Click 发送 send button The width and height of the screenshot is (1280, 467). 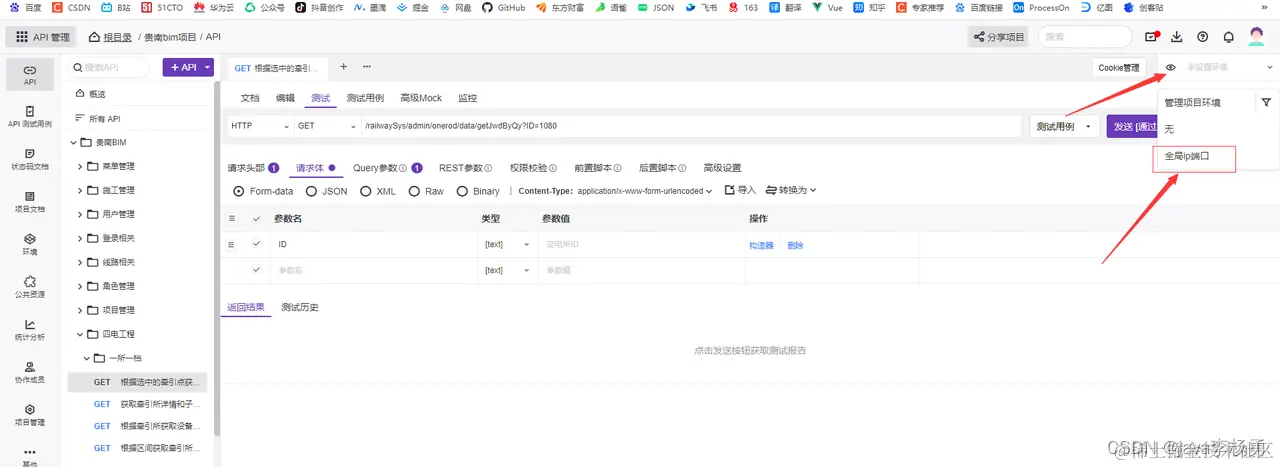click(1133, 127)
